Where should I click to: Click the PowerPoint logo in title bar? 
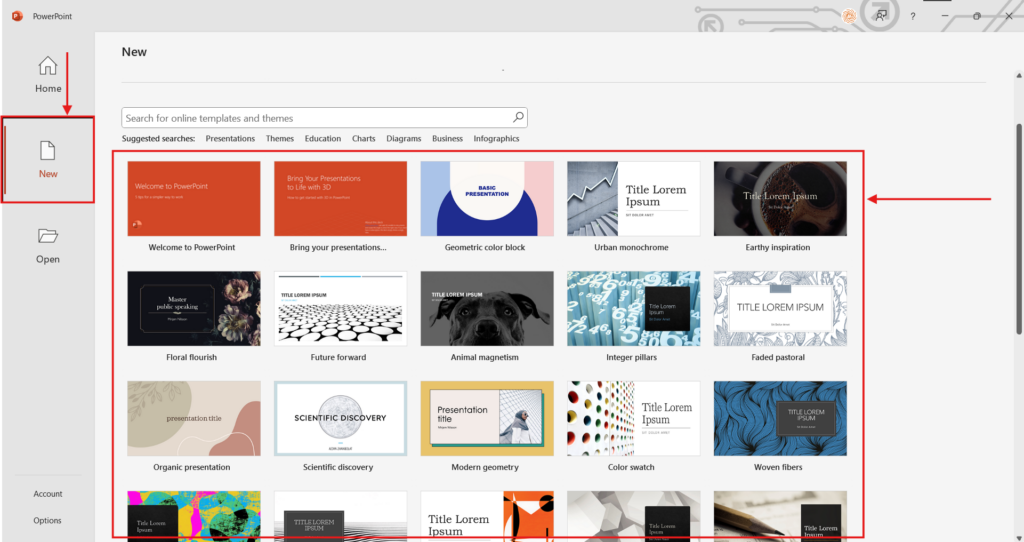[x=17, y=17]
